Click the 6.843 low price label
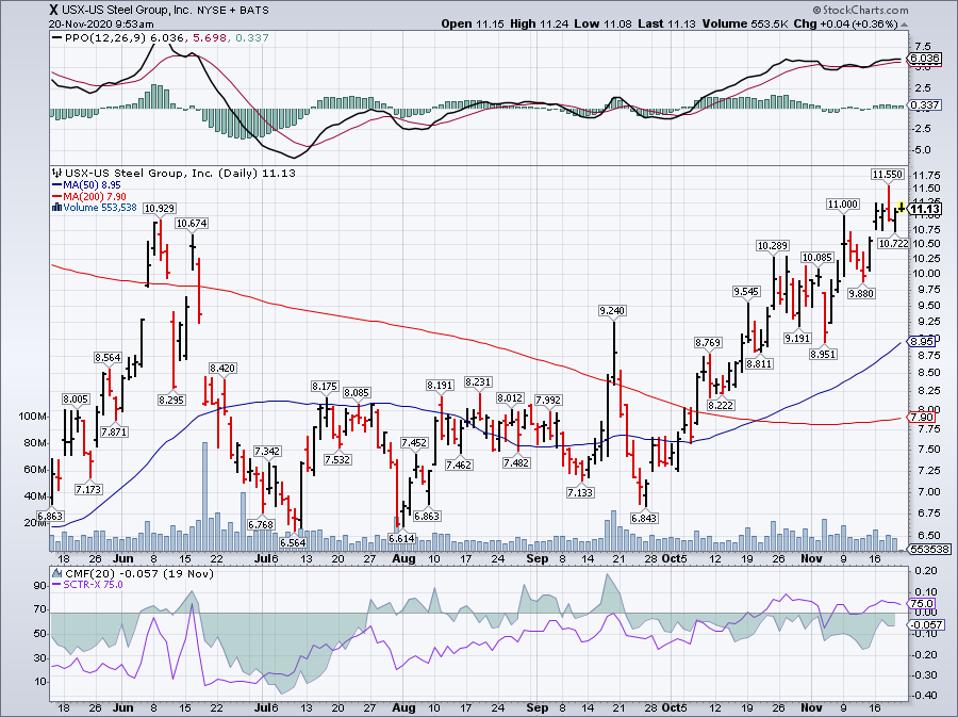 point(645,518)
